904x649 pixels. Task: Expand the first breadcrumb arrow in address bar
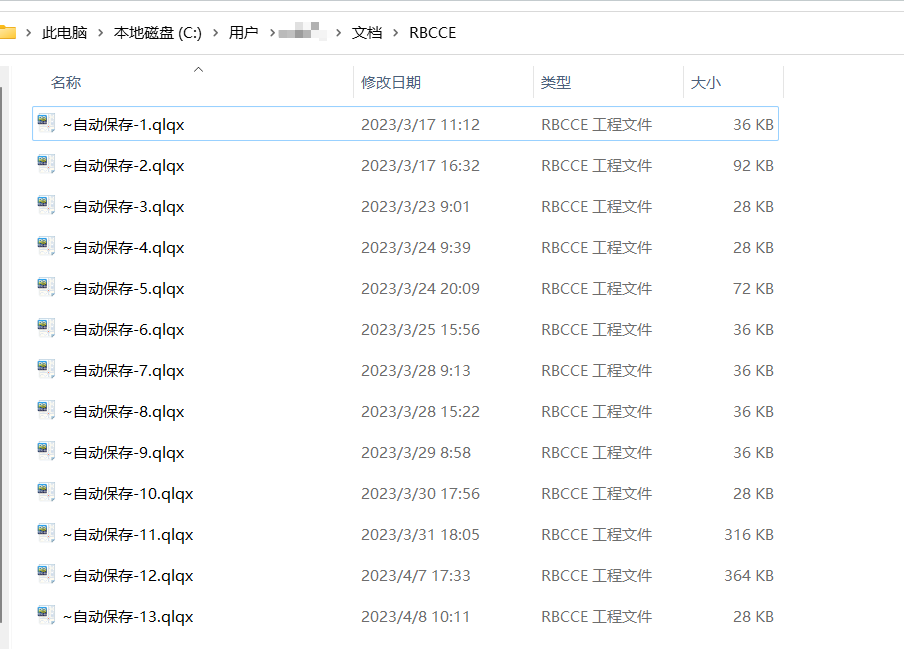(26, 32)
